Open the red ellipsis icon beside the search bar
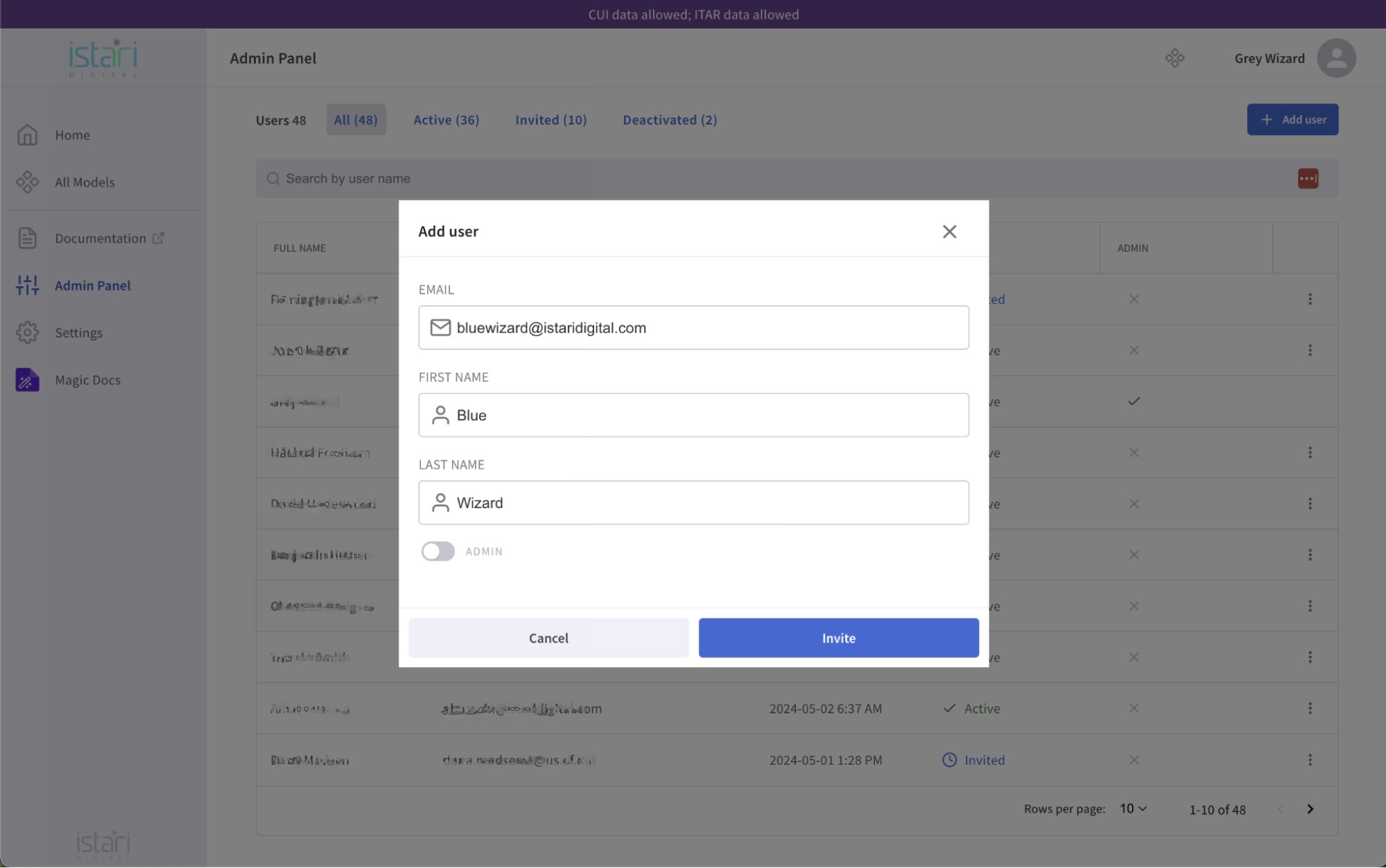Viewport: 1386px width, 868px height. [x=1308, y=178]
